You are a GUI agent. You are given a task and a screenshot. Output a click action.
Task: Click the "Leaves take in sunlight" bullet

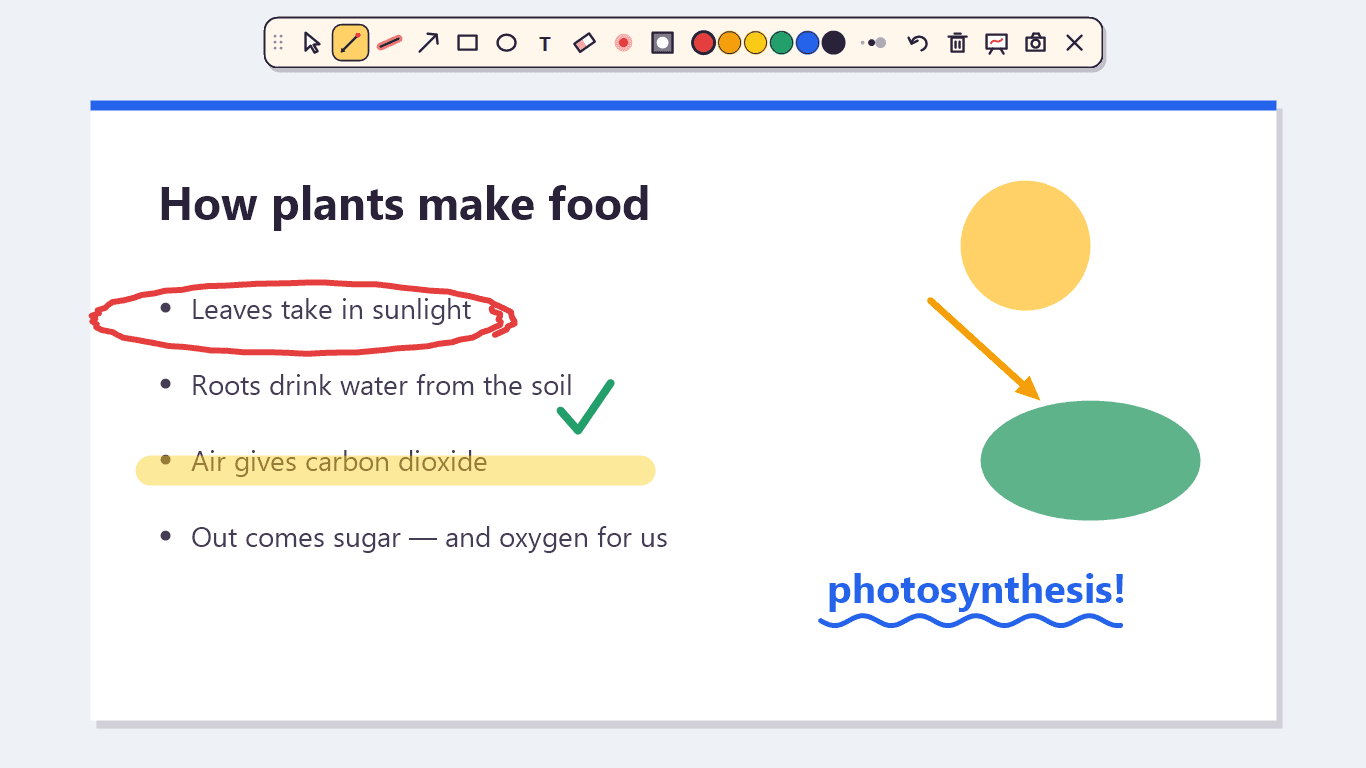coord(331,310)
